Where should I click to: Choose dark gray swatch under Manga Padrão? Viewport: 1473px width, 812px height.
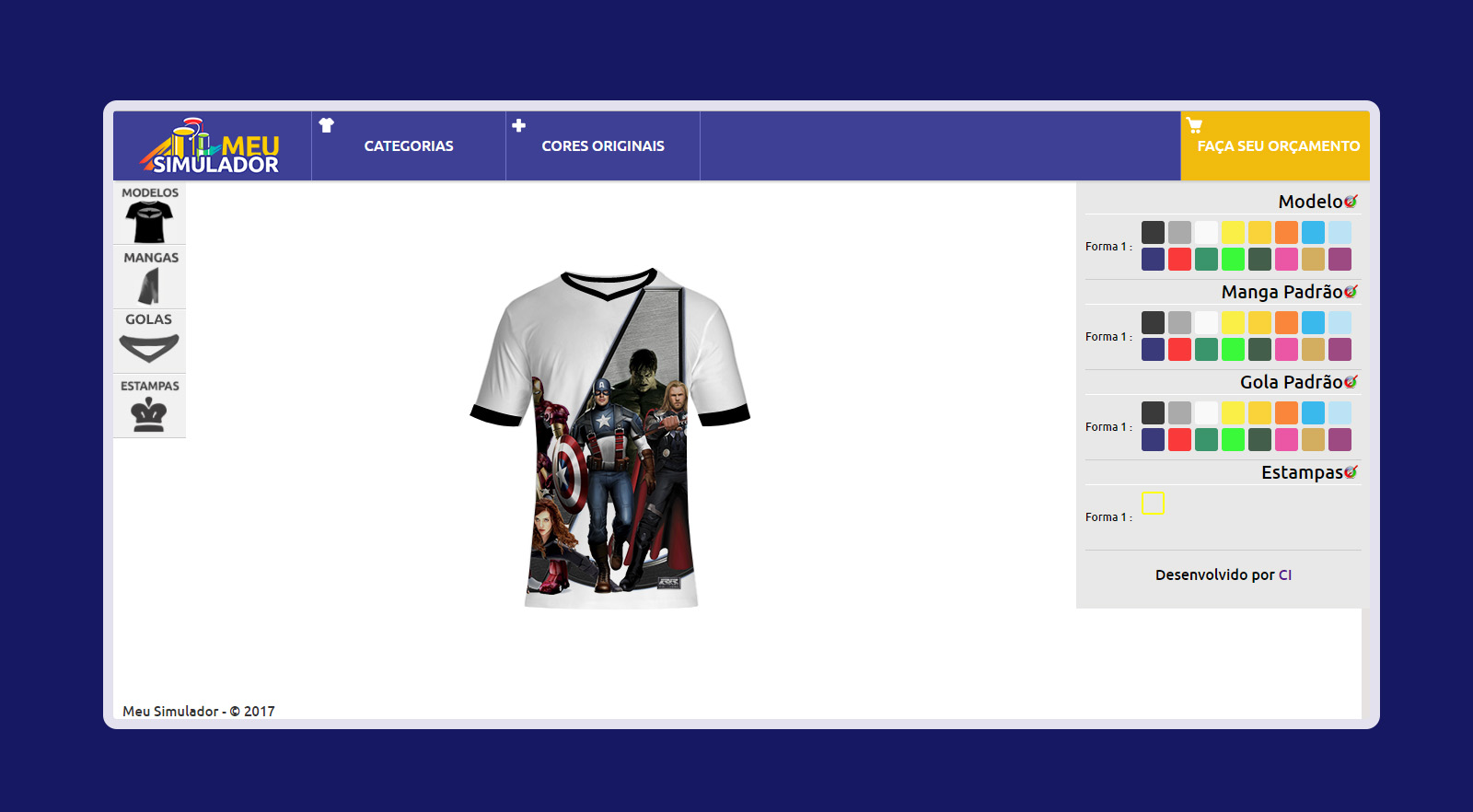coord(1153,322)
